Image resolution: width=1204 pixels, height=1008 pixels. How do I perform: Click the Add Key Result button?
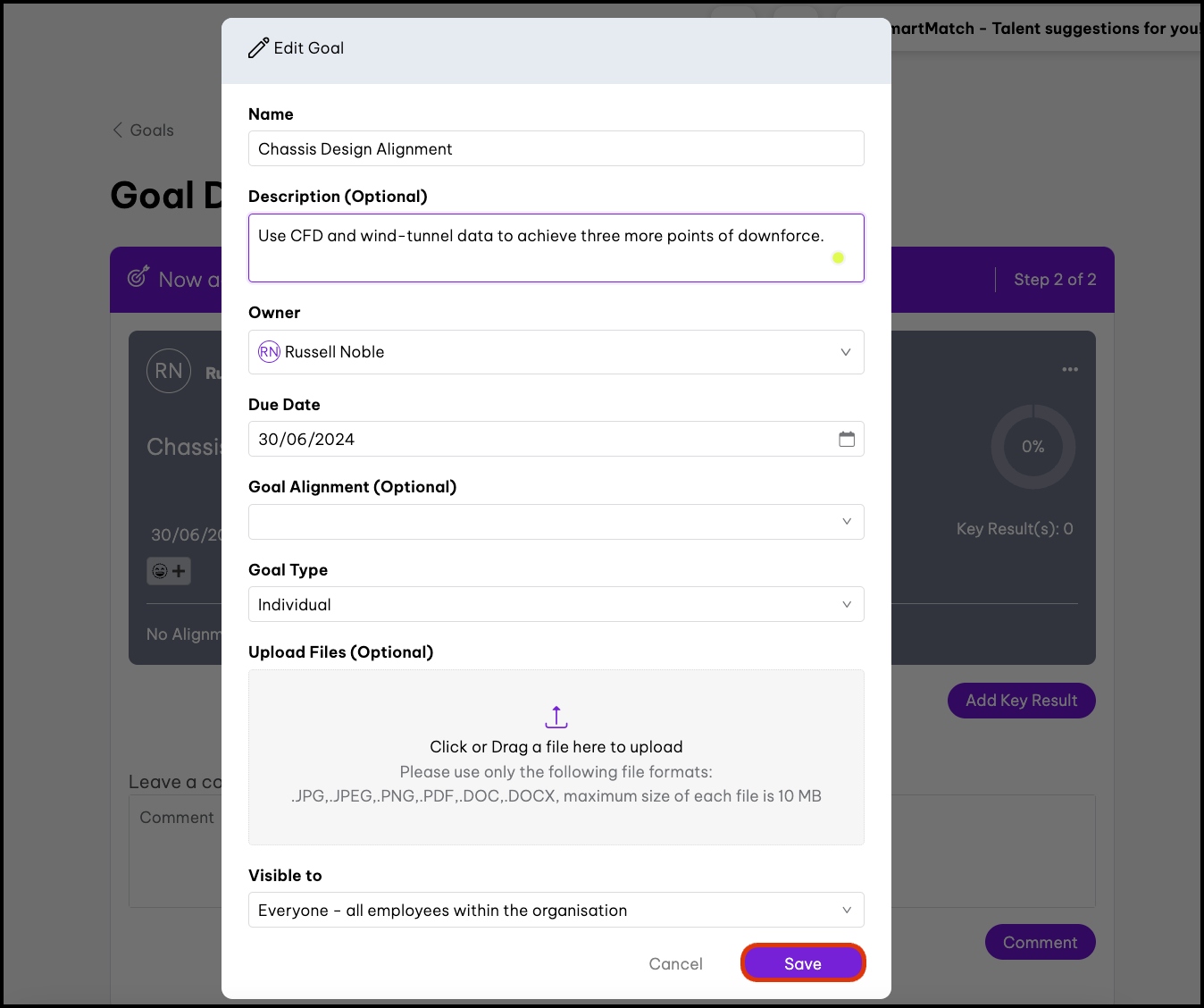point(1021,701)
